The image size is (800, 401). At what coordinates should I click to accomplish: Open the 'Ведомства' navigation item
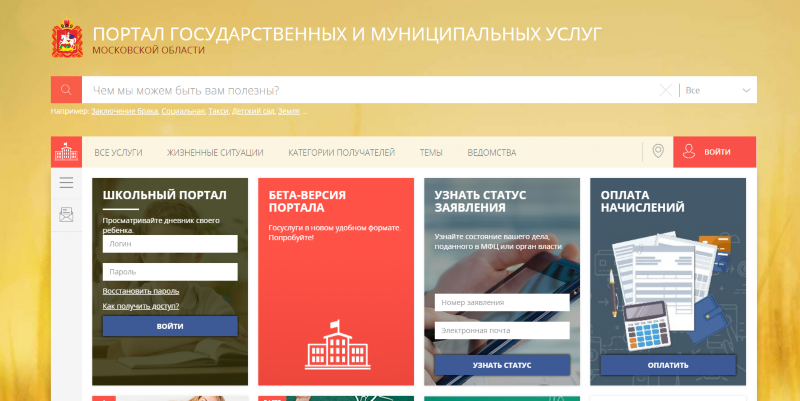(492, 153)
